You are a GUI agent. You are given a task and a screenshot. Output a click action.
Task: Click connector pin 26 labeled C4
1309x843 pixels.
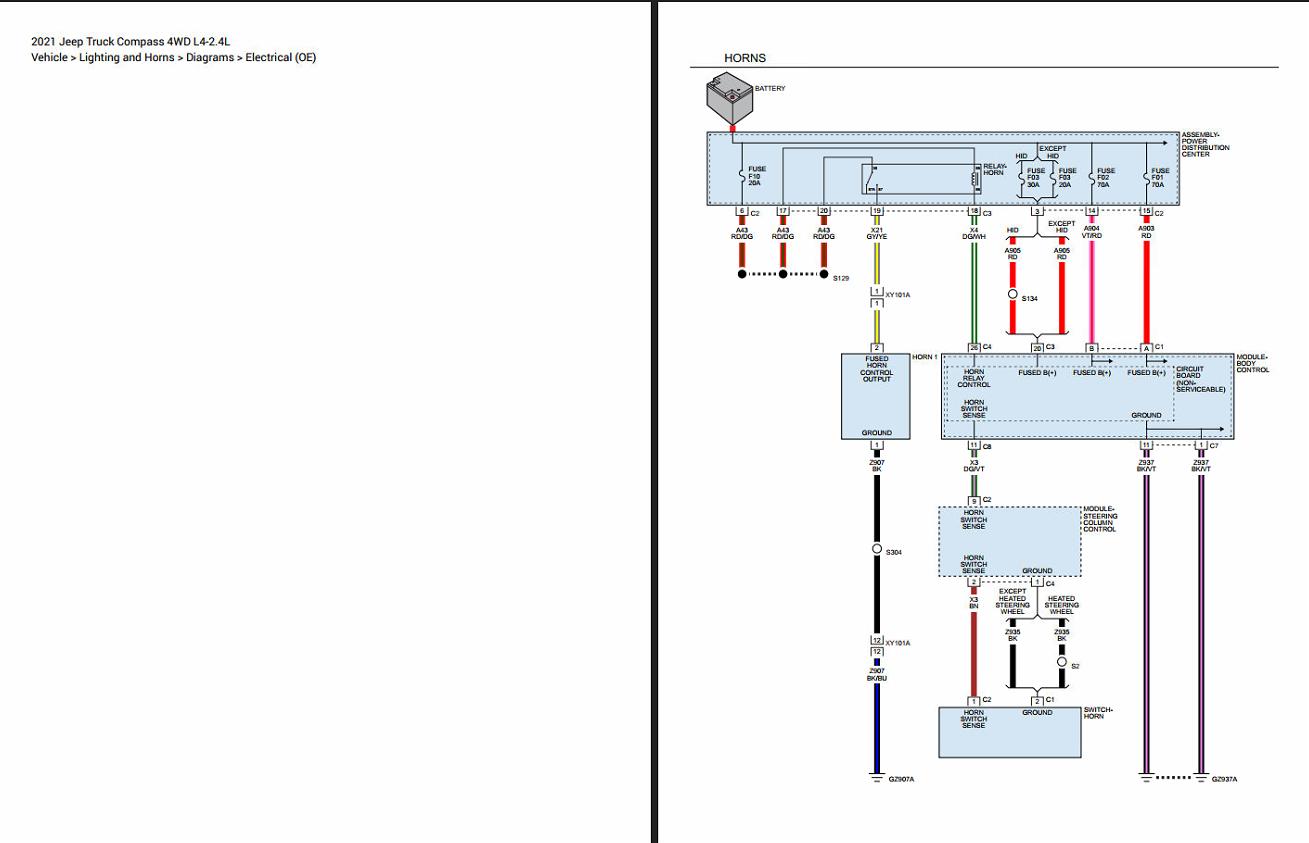click(974, 347)
